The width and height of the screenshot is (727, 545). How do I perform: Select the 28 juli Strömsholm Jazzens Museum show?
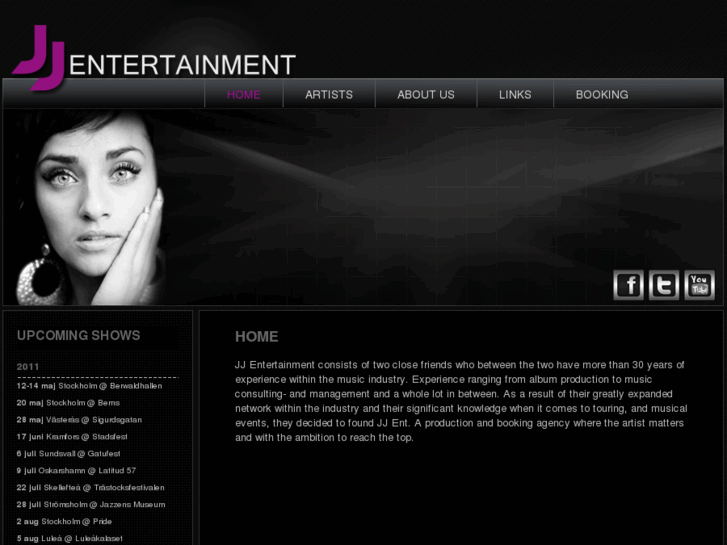(91, 504)
